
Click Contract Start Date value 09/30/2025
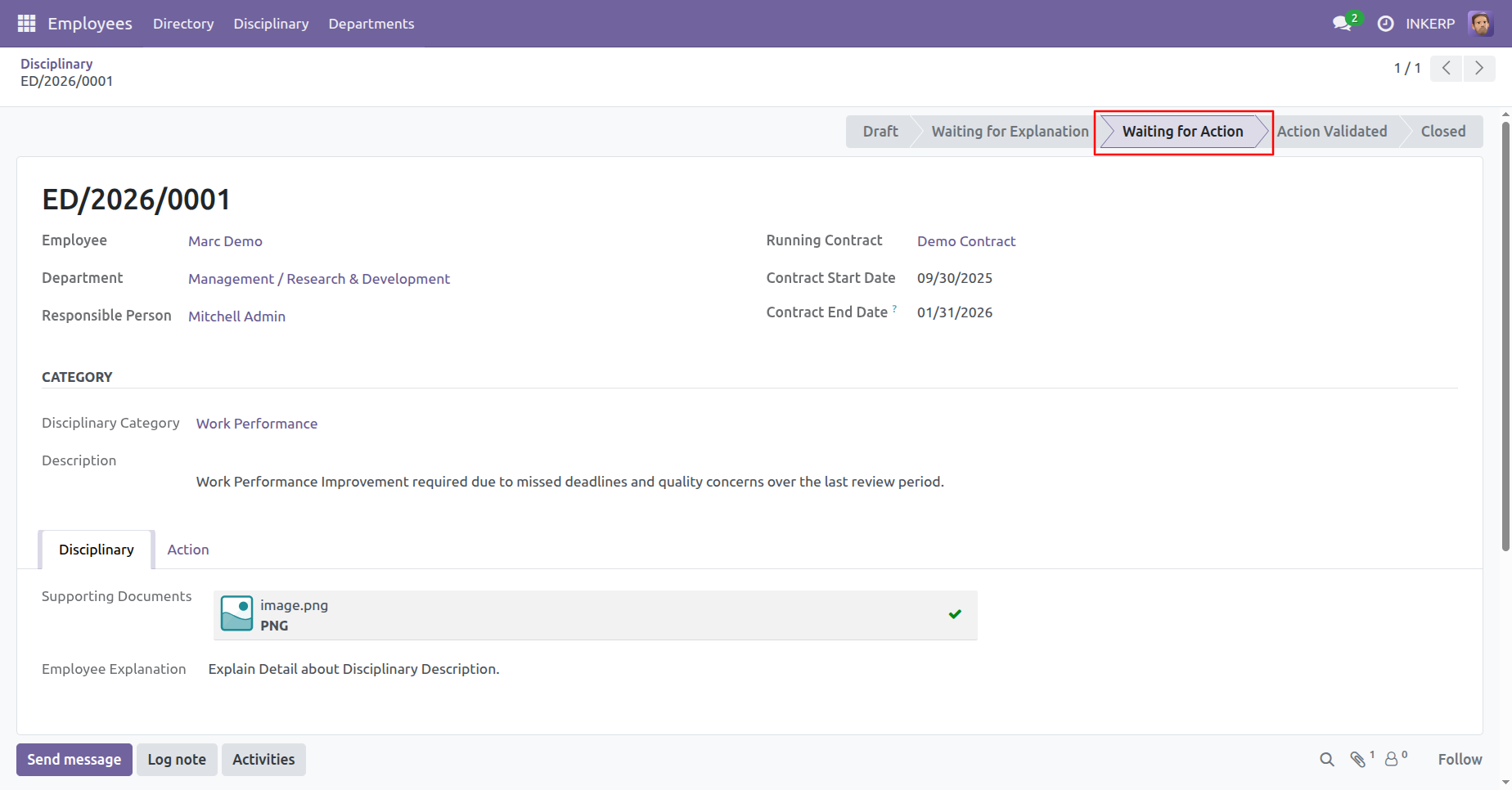click(955, 278)
